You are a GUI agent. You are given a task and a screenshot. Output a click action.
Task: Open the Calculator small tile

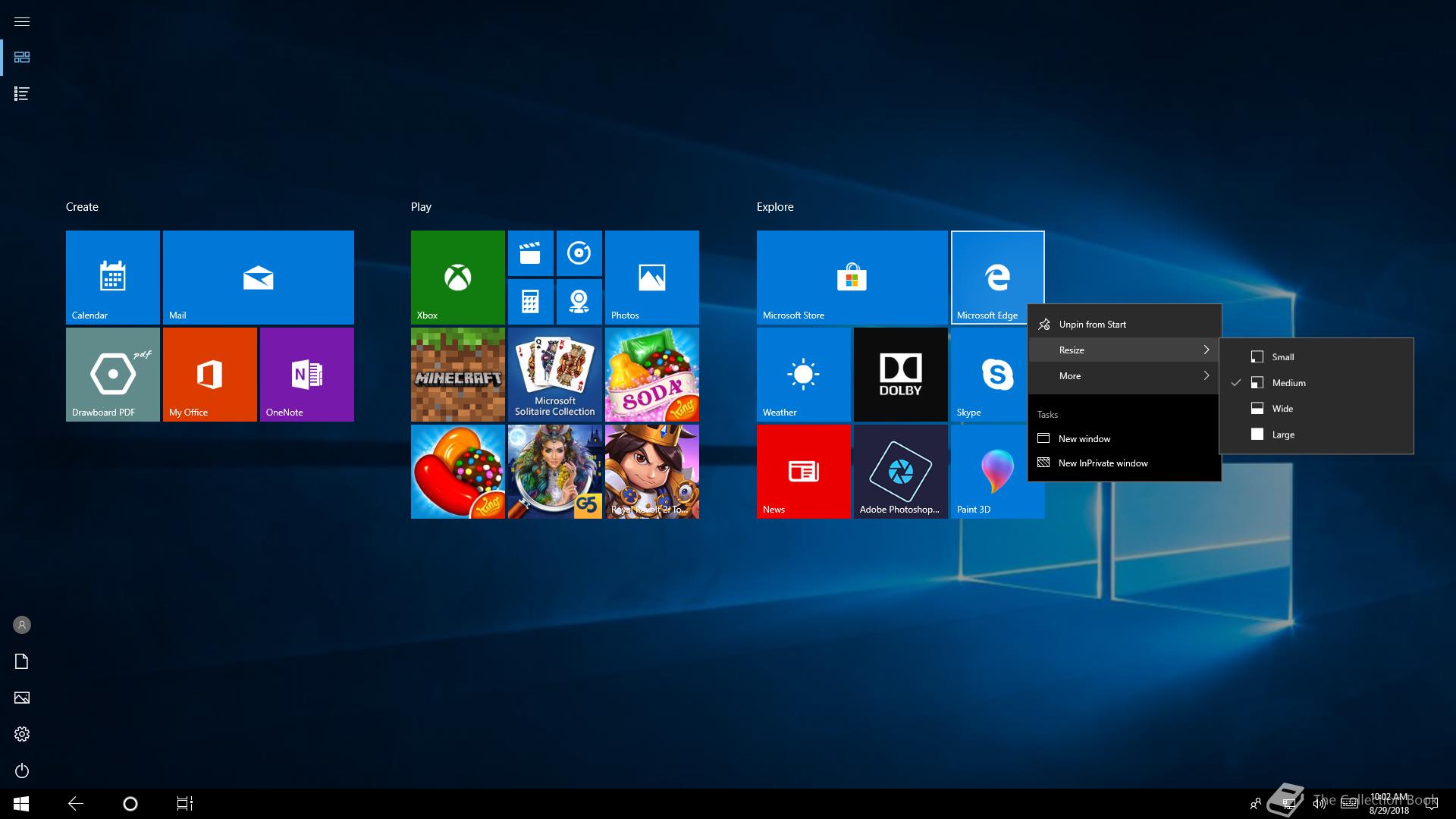pyautogui.click(x=531, y=302)
